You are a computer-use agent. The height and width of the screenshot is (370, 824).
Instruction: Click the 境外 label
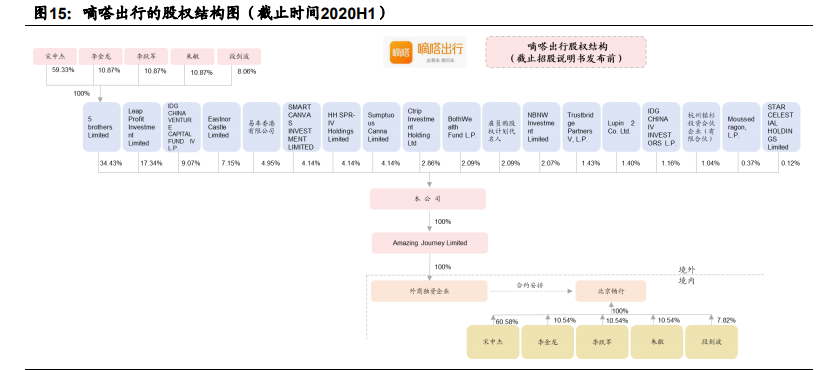(x=686, y=270)
